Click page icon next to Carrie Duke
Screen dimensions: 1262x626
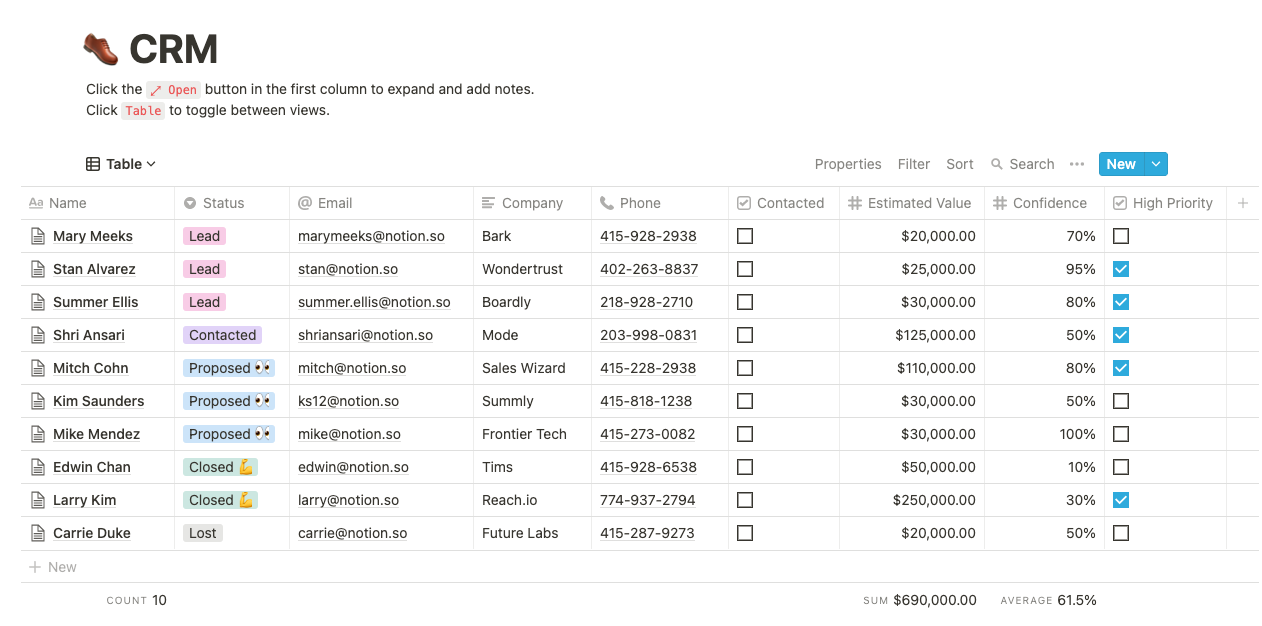coord(38,533)
